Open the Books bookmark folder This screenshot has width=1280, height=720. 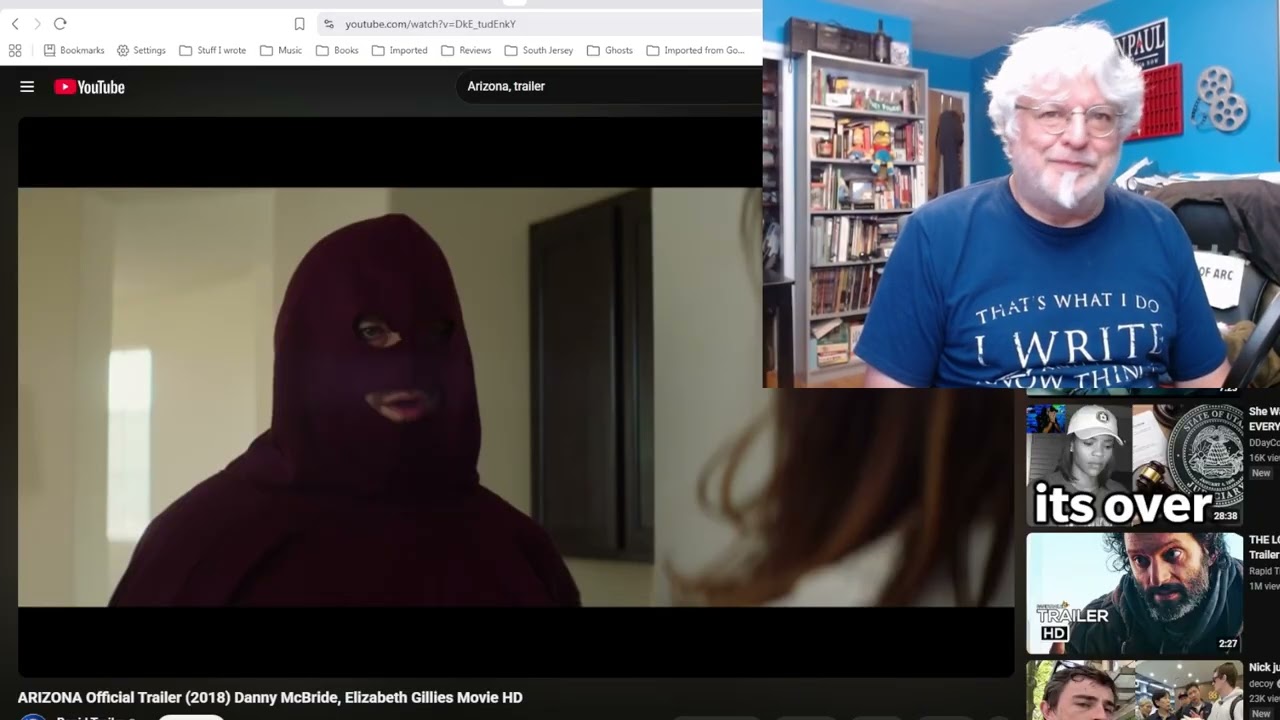[x=337, y=50]
